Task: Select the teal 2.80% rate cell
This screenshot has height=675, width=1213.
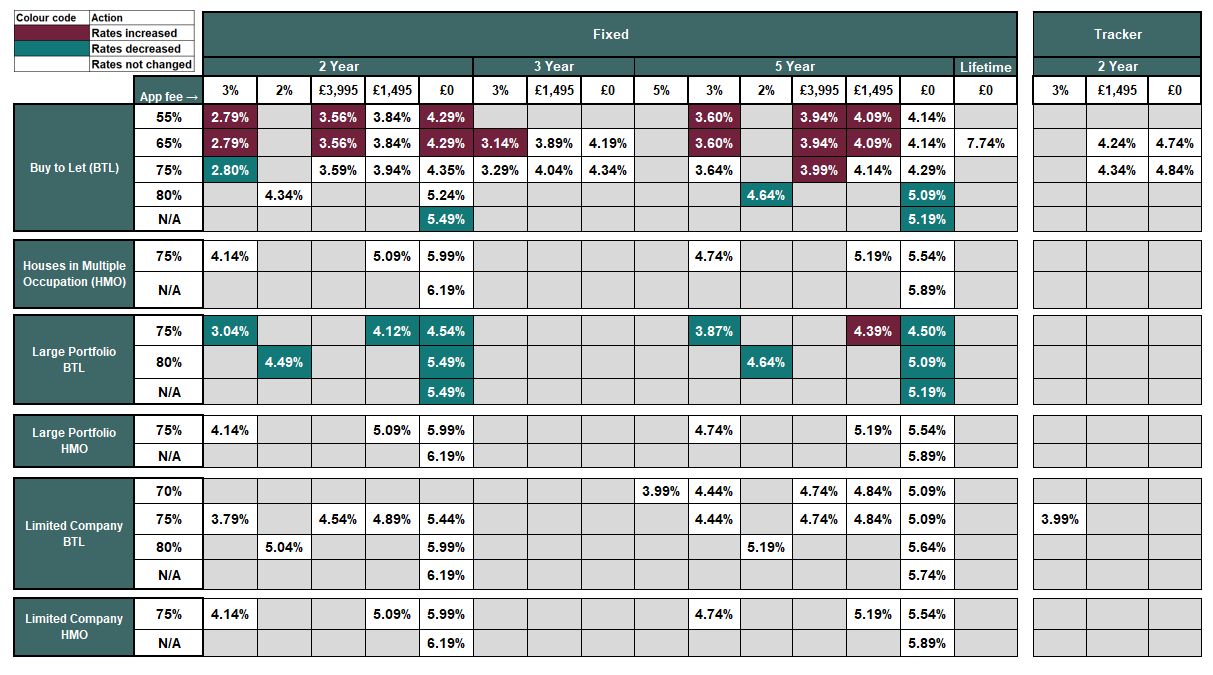Action: pyautogui.click(x=230, y=169)
